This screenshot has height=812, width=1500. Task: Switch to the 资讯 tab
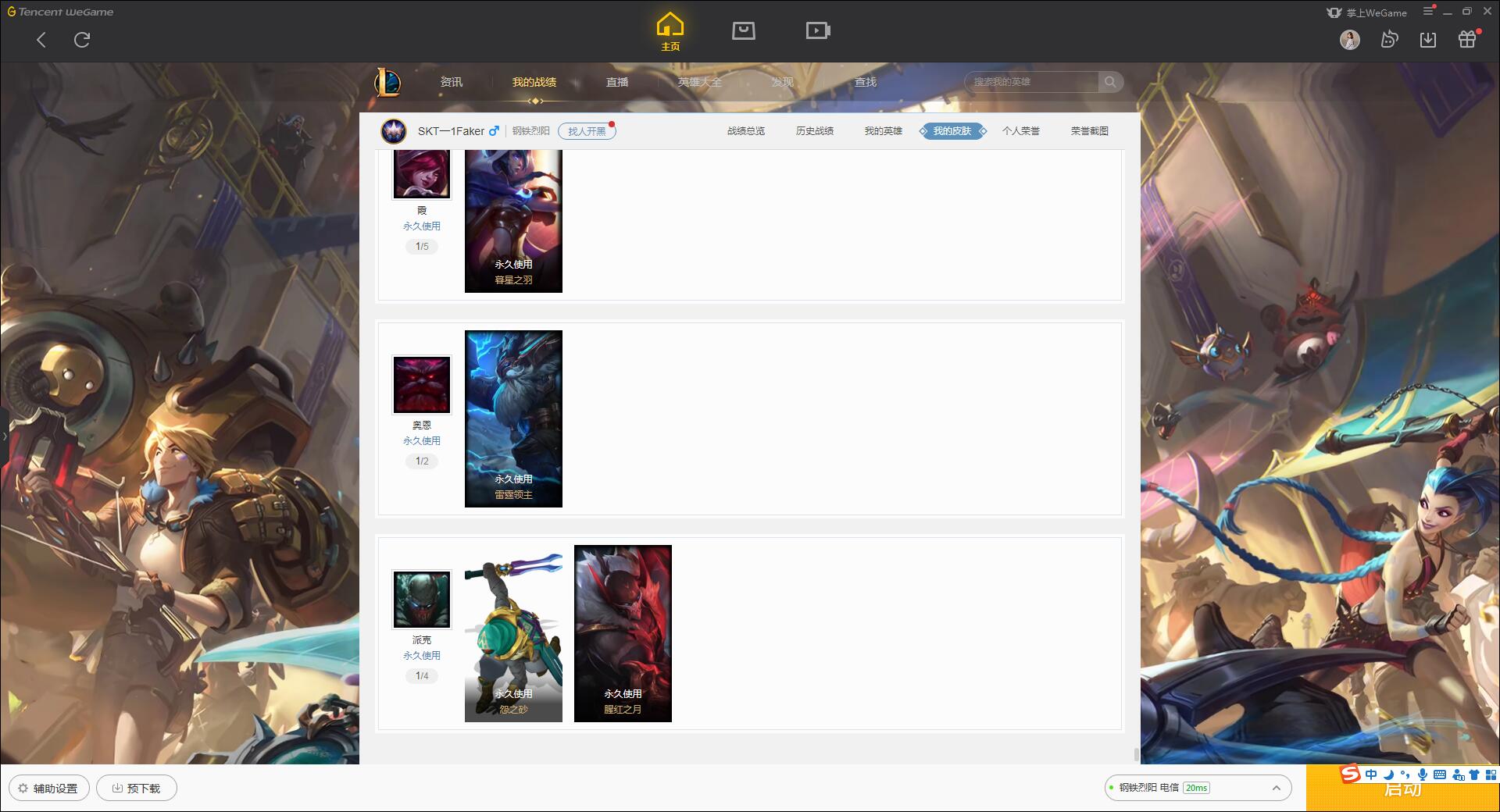[451, 82]
